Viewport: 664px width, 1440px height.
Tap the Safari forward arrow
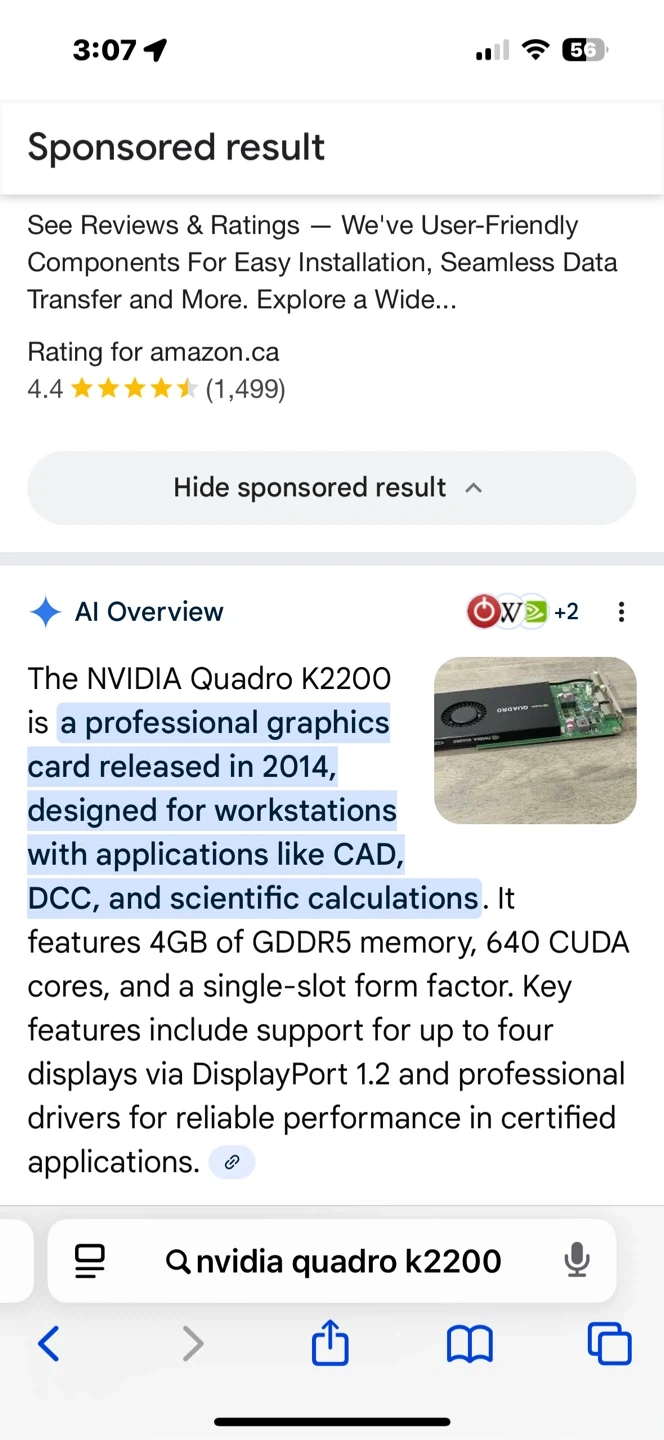point(192,1343)
